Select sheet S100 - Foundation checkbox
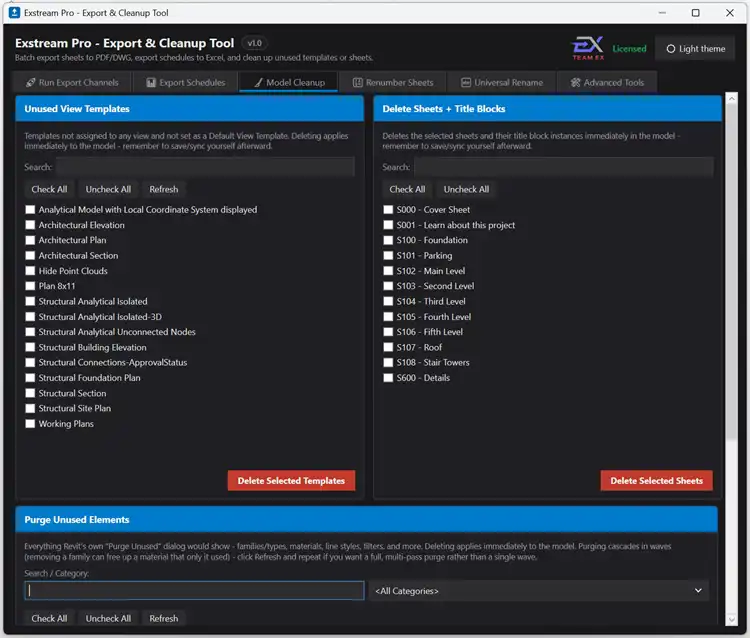Screen dimensions: 750x638 (388, 240)
